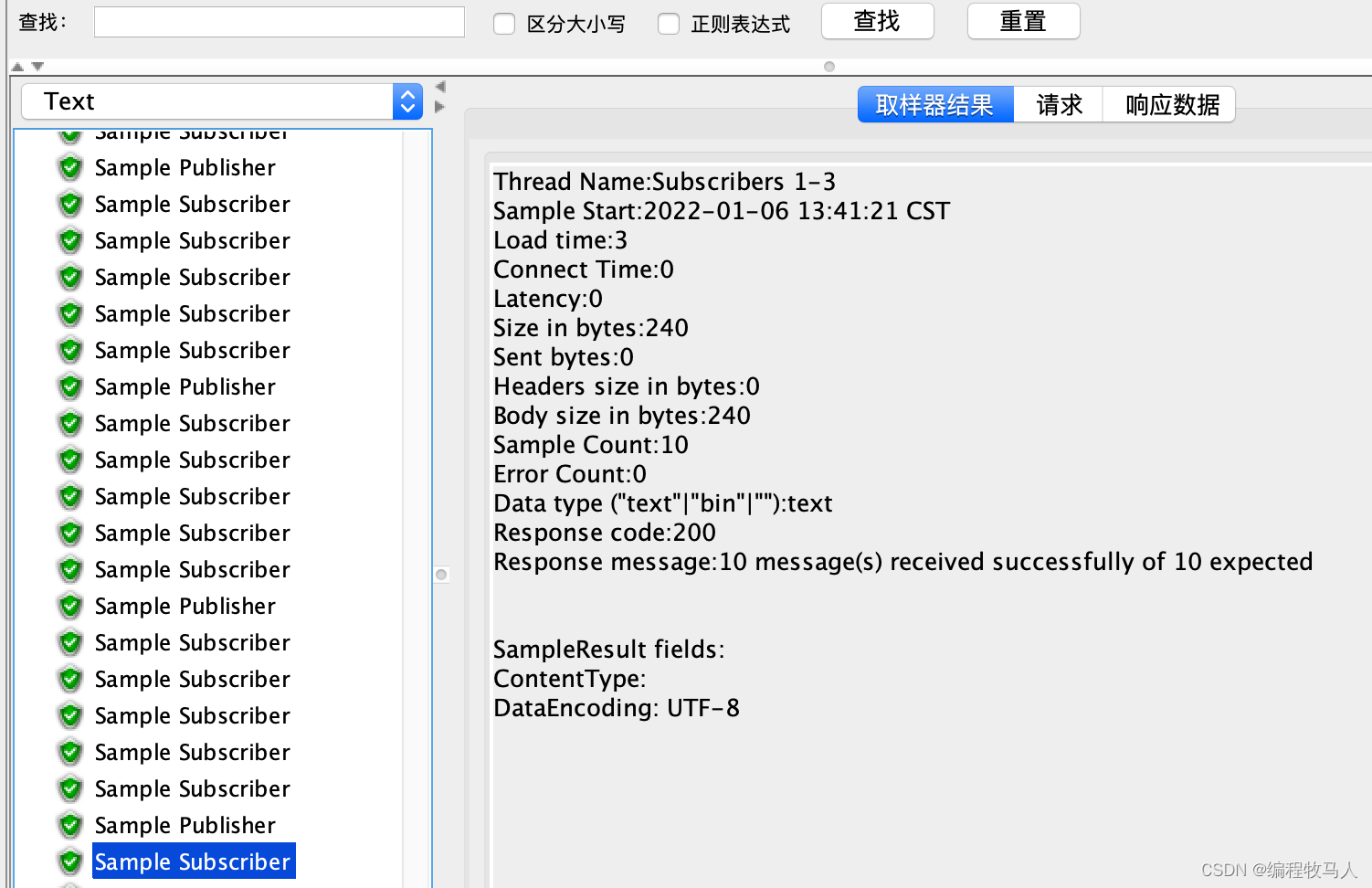
Task: Click the blue arrows of the Text combo box
Action: [x=407, y=101]
